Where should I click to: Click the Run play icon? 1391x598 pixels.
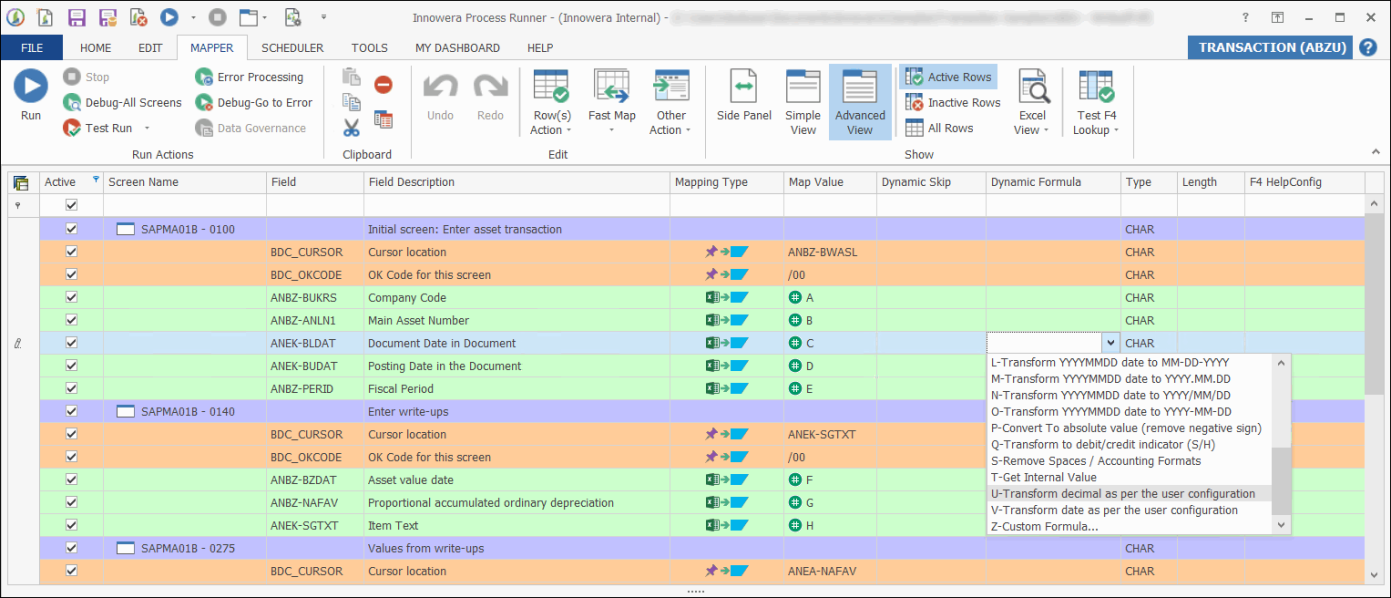pyautogui.click(x=31, y=86)
